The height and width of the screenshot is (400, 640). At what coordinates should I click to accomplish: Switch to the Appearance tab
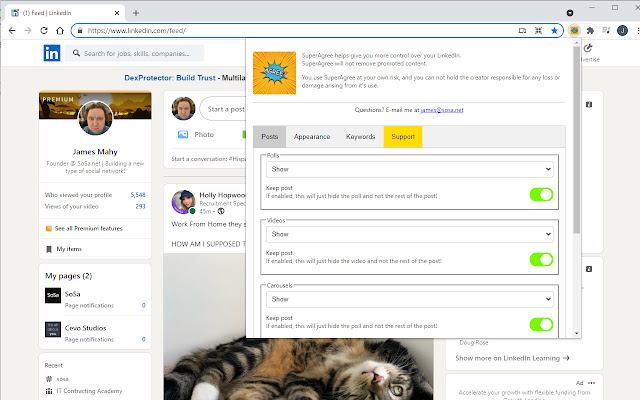(x=312, y=137)
